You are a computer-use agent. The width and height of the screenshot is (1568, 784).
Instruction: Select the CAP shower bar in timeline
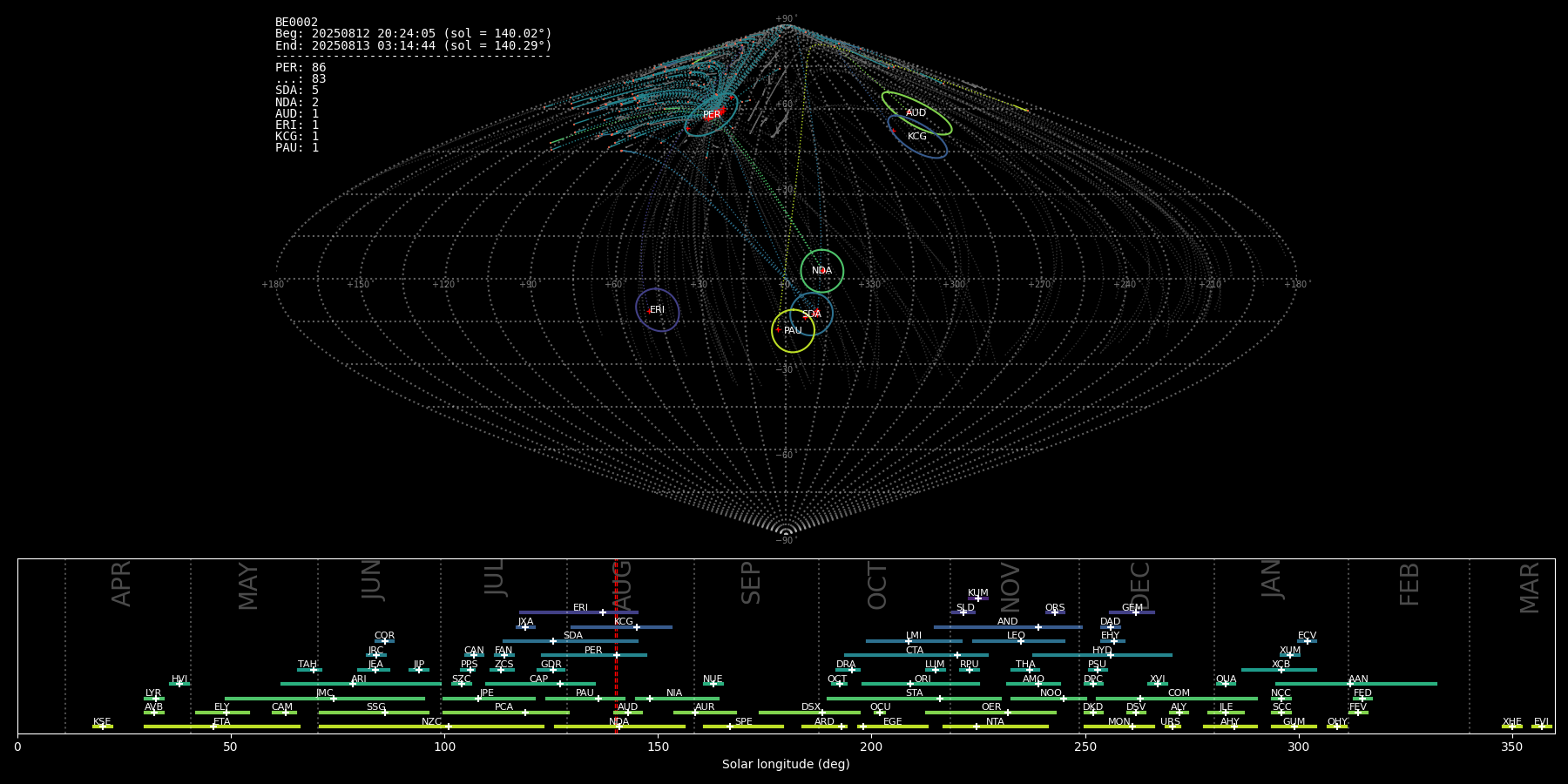pyautogui.click(x=540, y=684)
